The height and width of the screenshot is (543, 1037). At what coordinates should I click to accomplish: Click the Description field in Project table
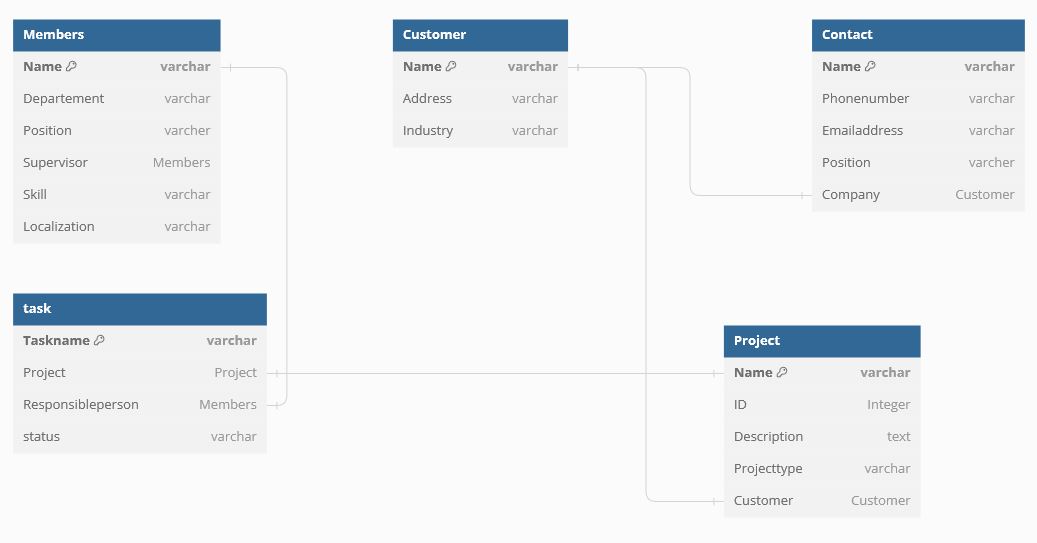pyautogui.click(x=822, y=437)
